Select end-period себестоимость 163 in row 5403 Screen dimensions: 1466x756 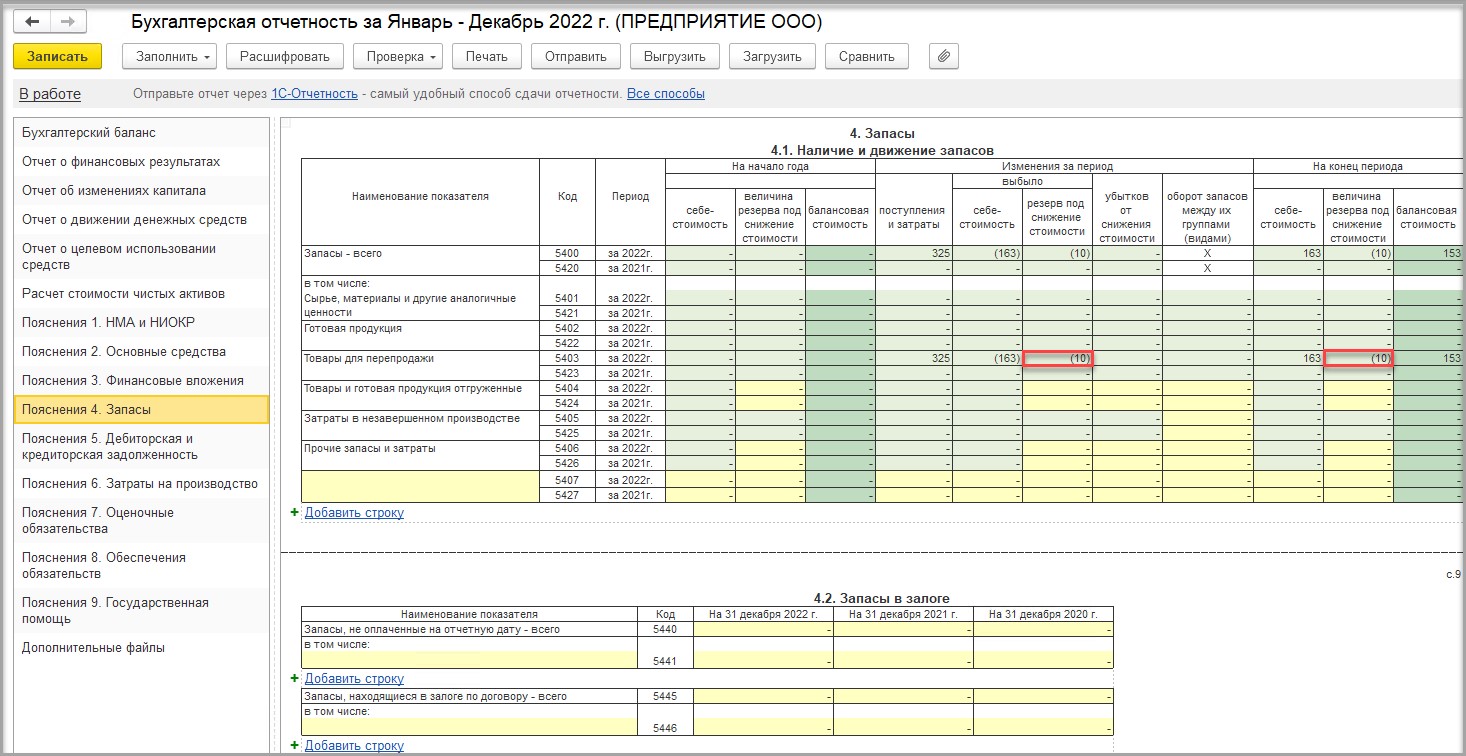(1288, 358)
